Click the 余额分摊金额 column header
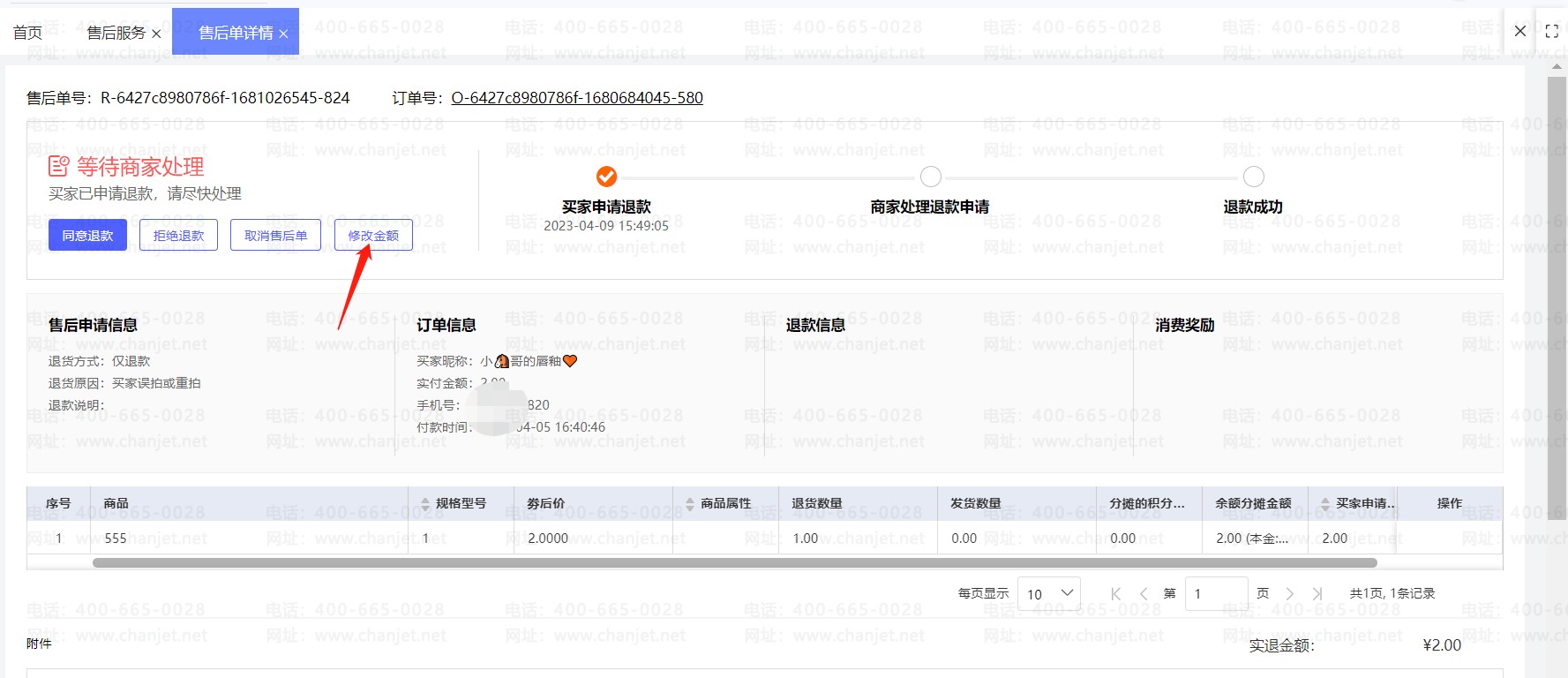 1253,503
